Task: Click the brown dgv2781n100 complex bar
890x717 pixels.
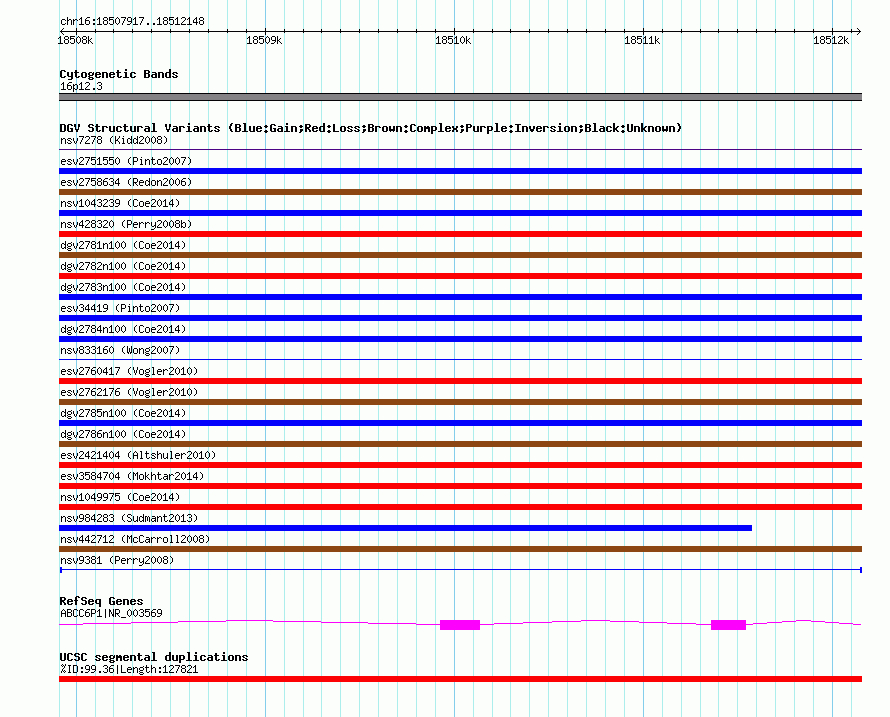Action: click(460, 255)
